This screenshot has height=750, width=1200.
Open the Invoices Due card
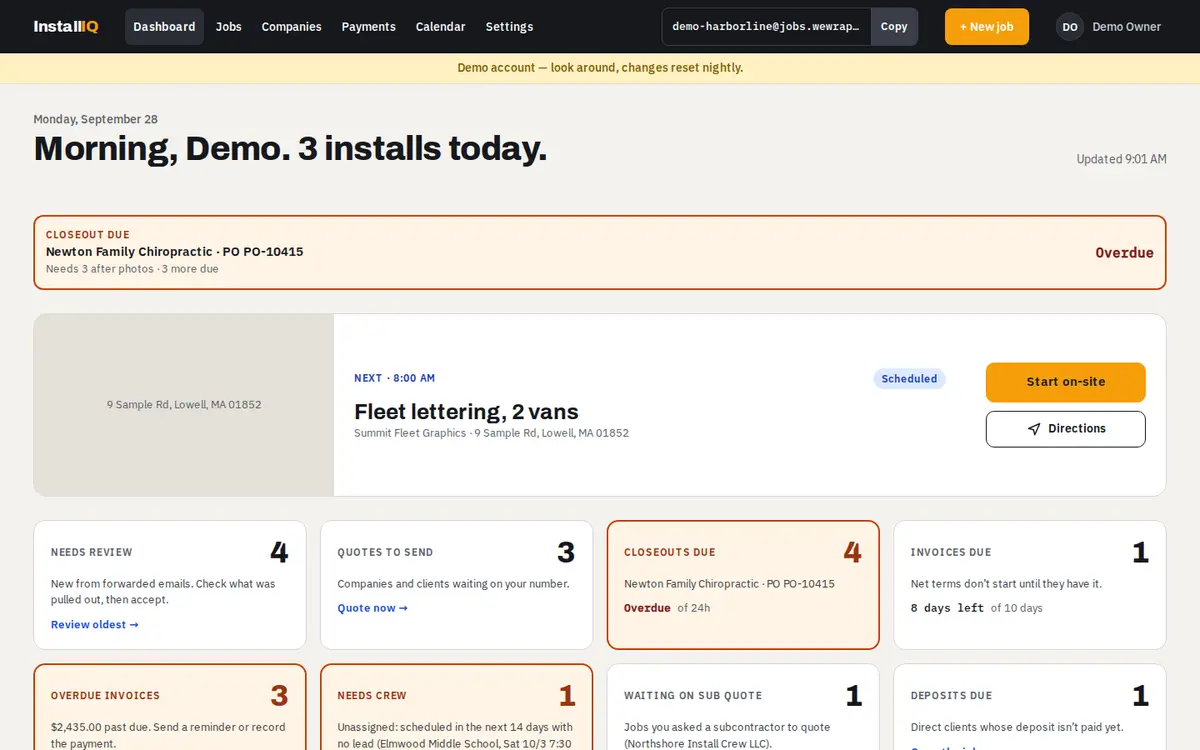1030,585
